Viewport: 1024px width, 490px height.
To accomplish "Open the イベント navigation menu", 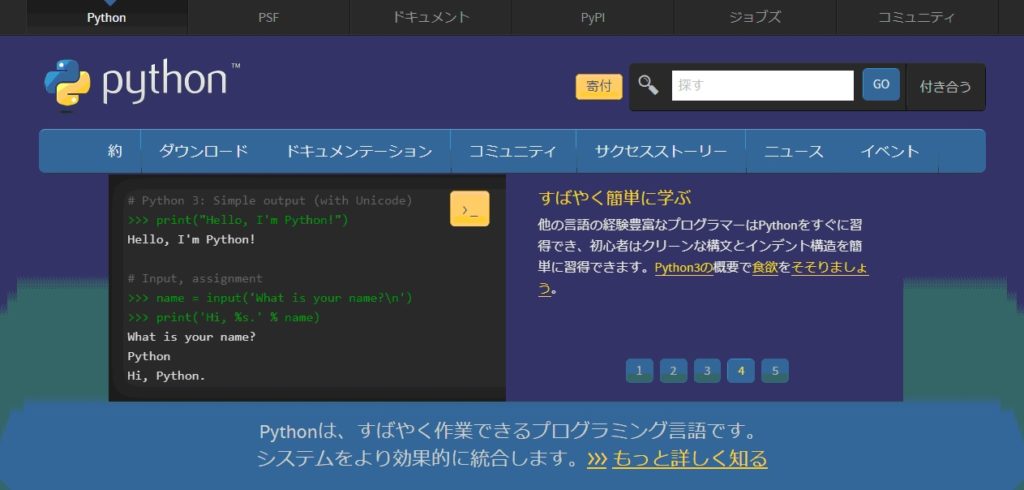I will [889, 152].
